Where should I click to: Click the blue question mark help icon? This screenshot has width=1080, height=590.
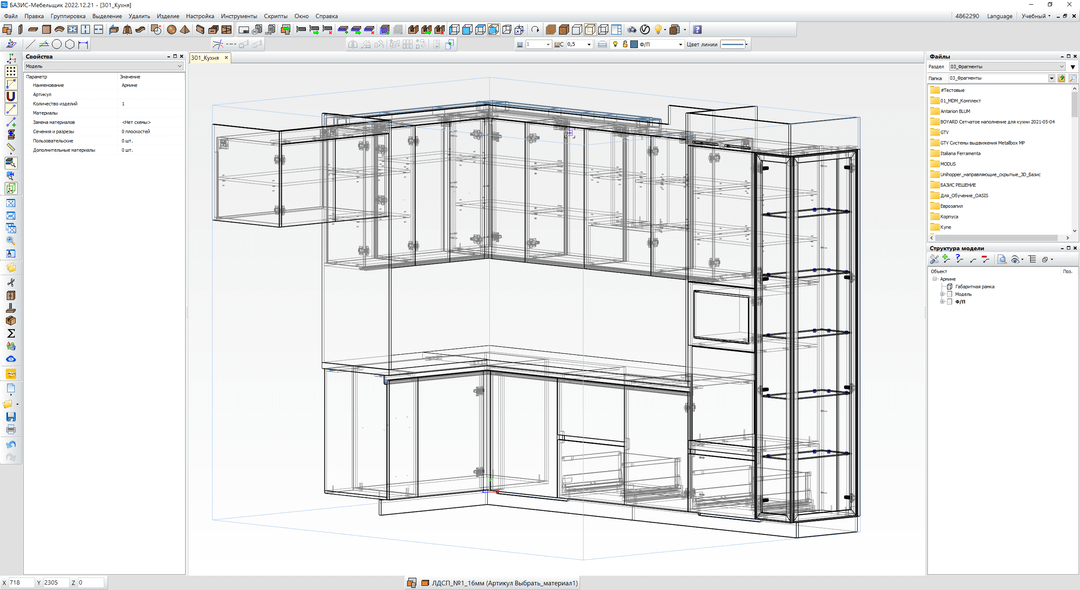point(697,30)
